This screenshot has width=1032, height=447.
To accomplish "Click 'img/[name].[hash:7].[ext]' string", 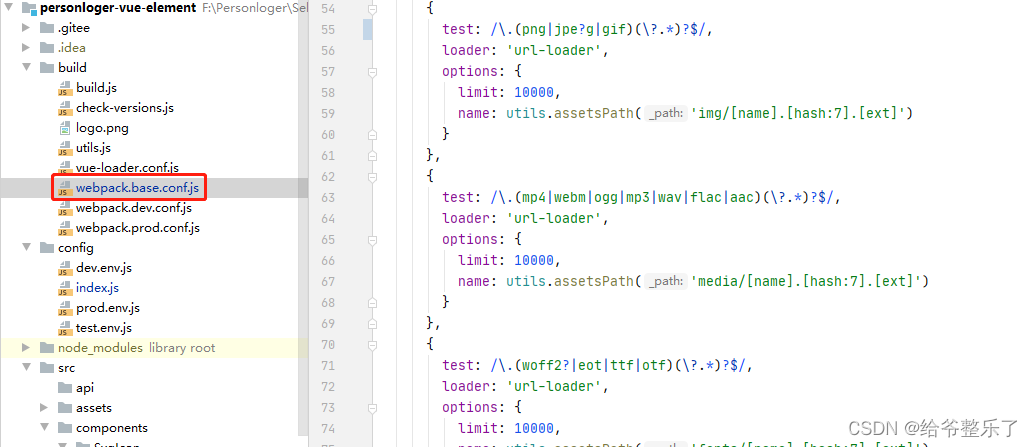I will pyautogui.click(x=797, y=113).
